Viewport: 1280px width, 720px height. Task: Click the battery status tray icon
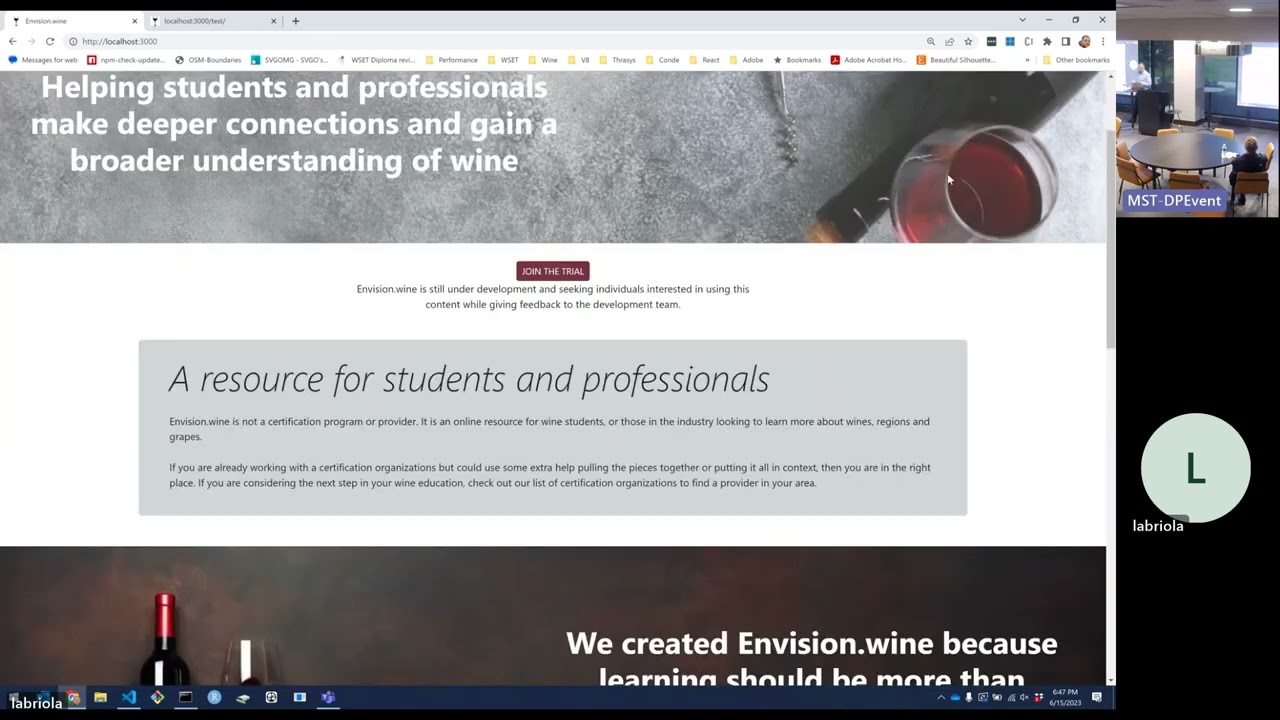(x=997, y=697)
